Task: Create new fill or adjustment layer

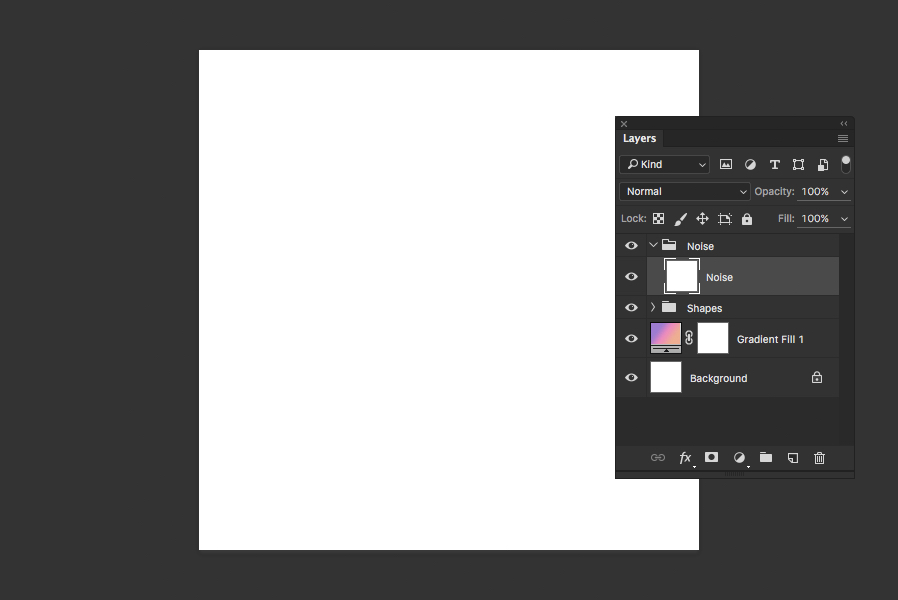Action: click(x=739, y=457)
